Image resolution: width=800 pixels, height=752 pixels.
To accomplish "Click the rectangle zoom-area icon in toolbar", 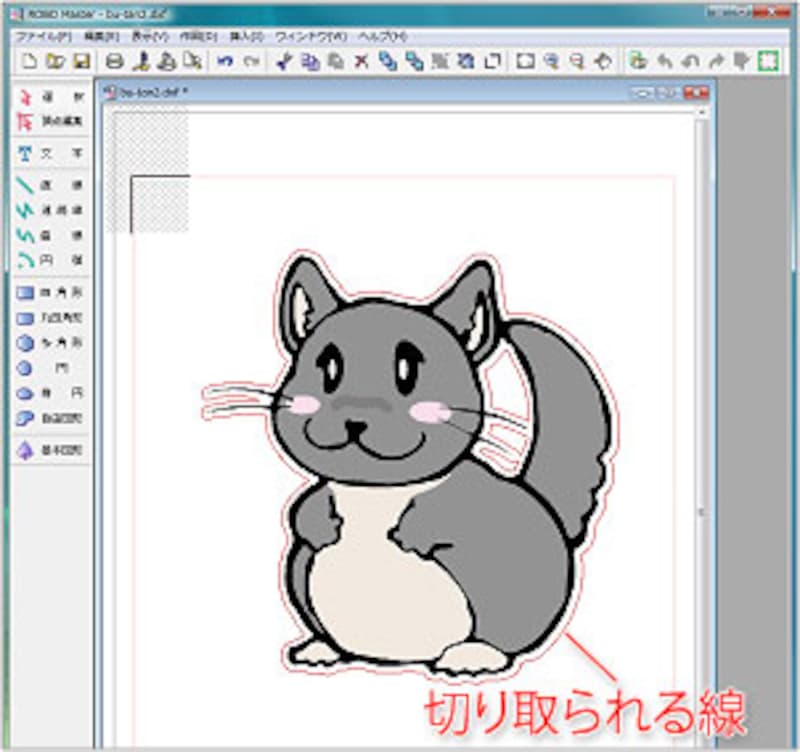I will 525,61.
